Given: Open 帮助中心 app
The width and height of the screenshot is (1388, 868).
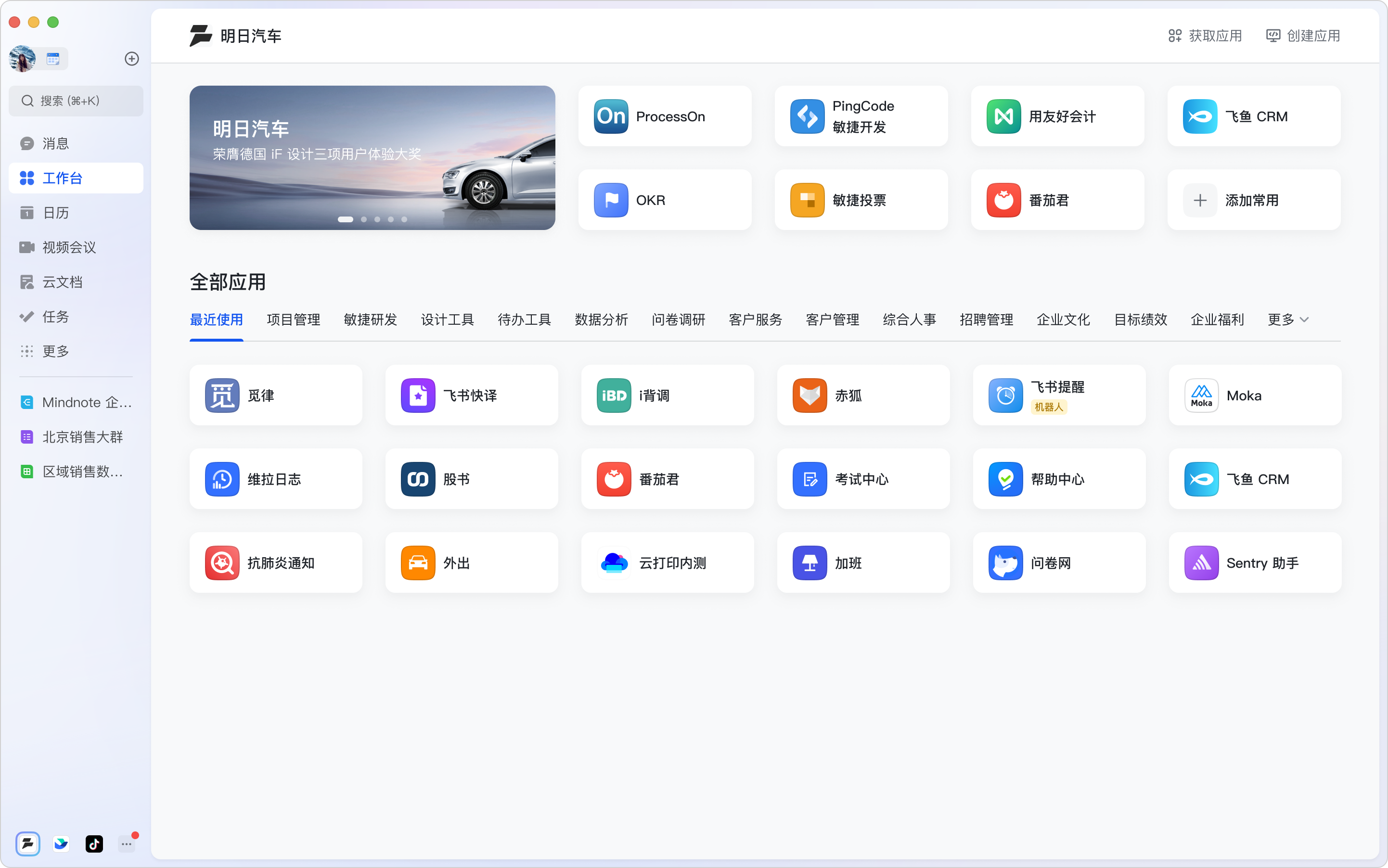Looking at the screenshot, I should (x=1059, y=479).
